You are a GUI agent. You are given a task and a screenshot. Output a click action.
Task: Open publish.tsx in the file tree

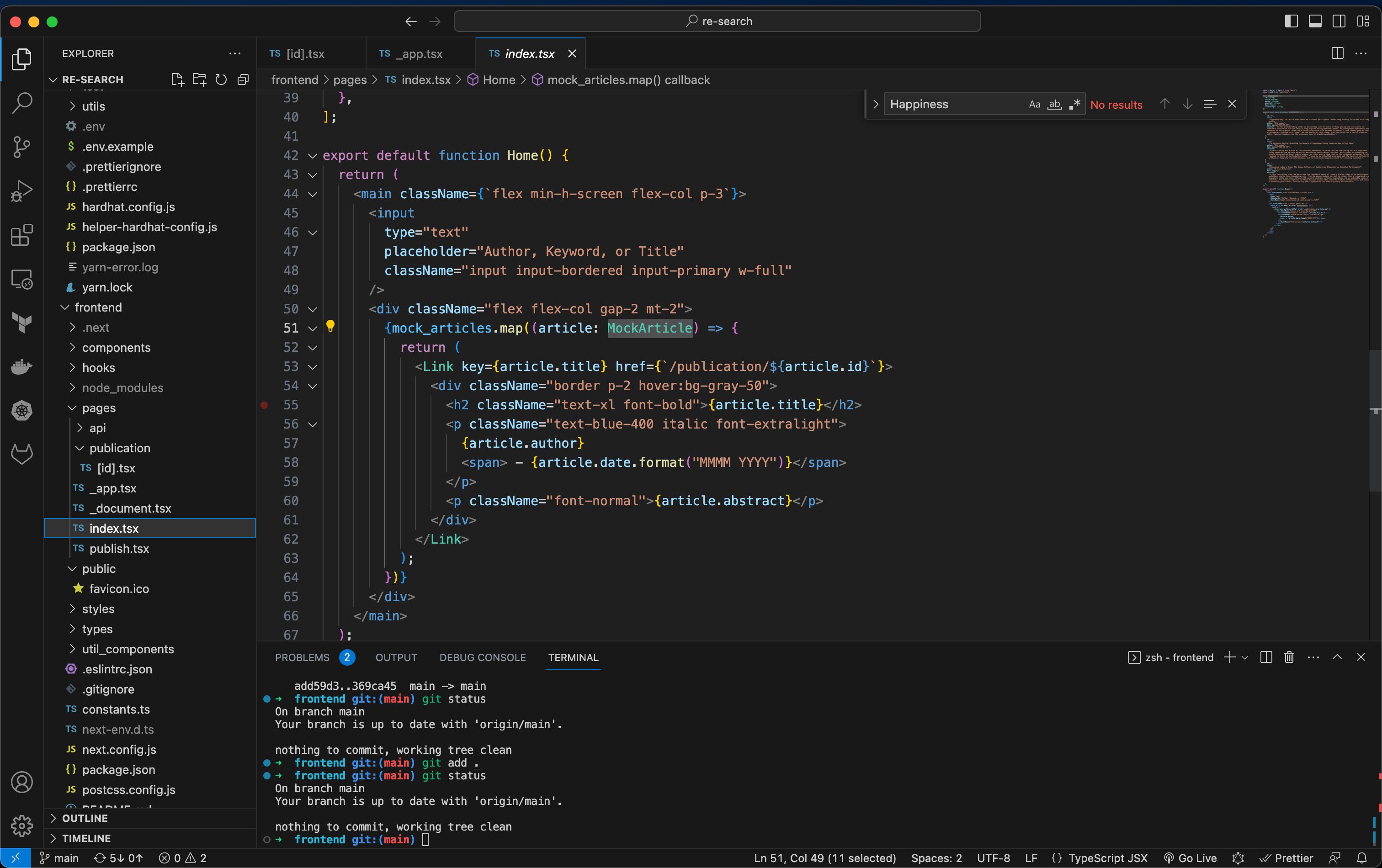(150, 549)
